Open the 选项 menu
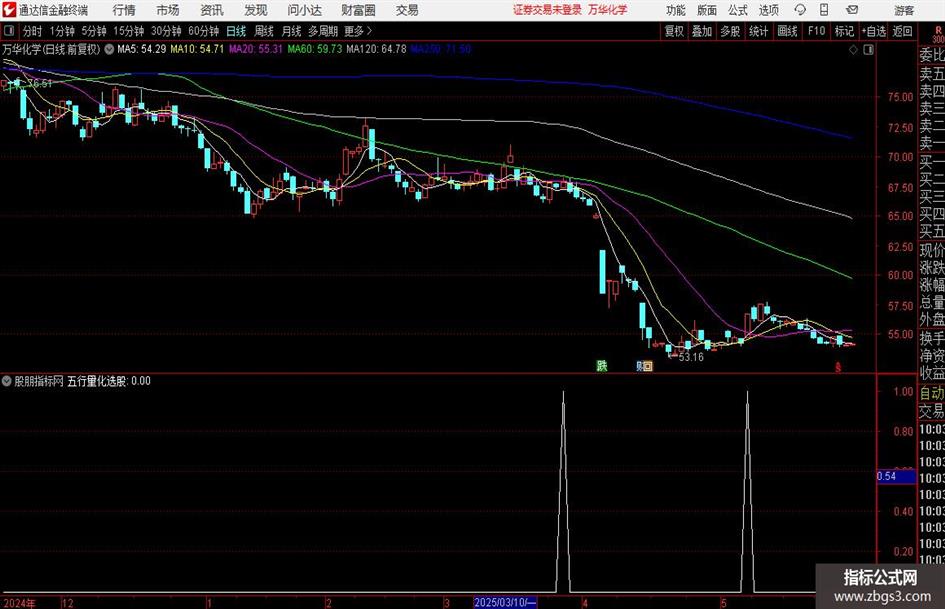 [768, 10]
